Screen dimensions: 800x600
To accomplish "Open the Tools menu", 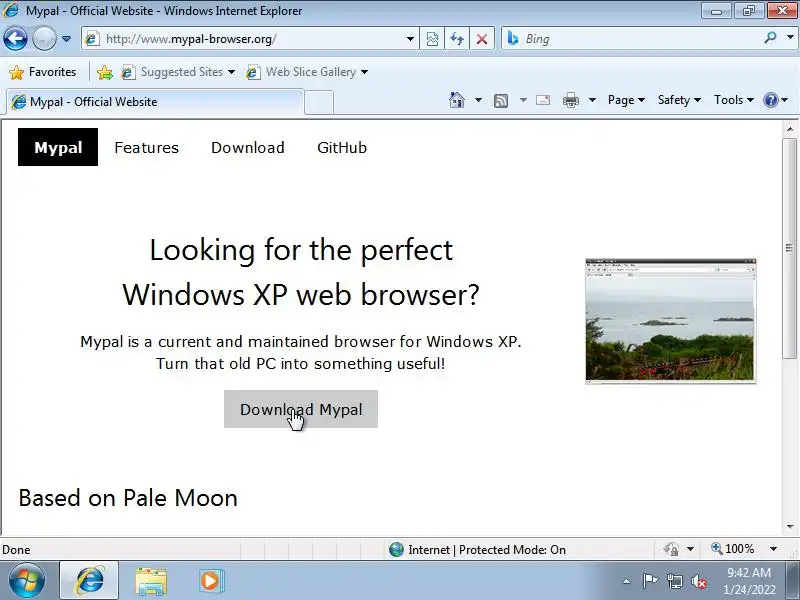I will (734, 100).
